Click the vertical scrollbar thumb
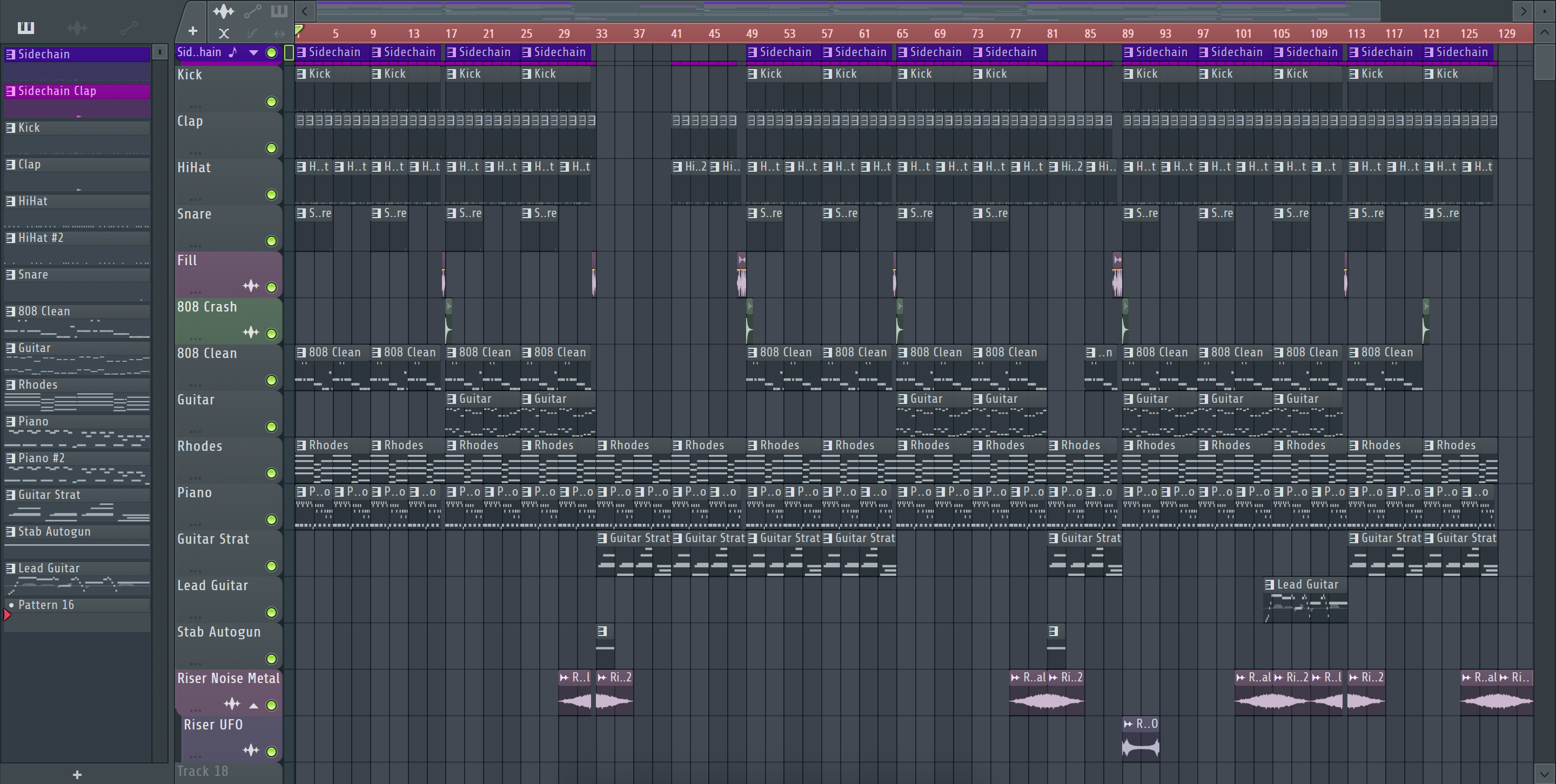1556x784 pixels. coord(1545,61)
